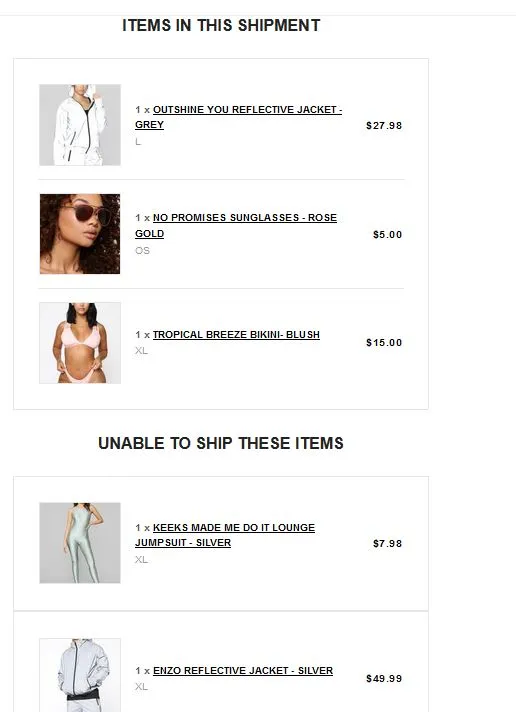
Task: View the silver lounge jumpsuit thumbnail
Action: 80,543
